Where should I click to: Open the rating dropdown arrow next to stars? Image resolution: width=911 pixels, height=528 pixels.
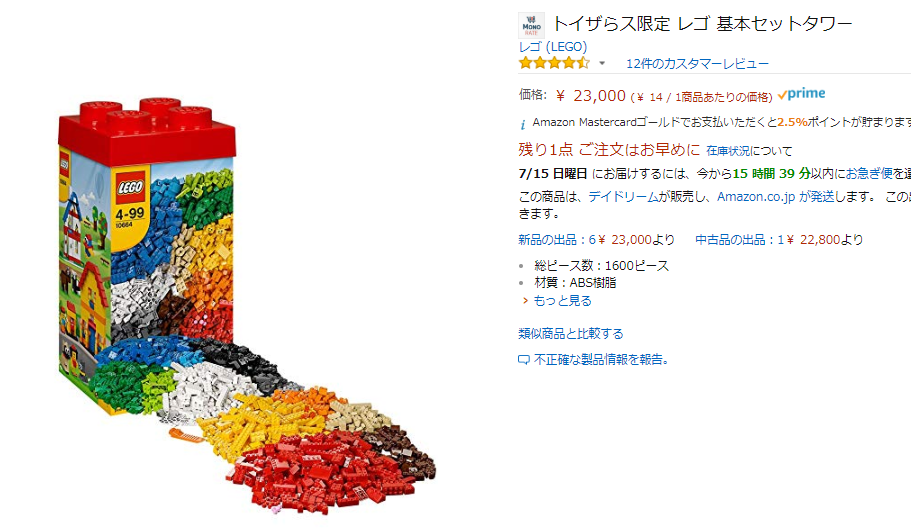click(x=602, y=63)
